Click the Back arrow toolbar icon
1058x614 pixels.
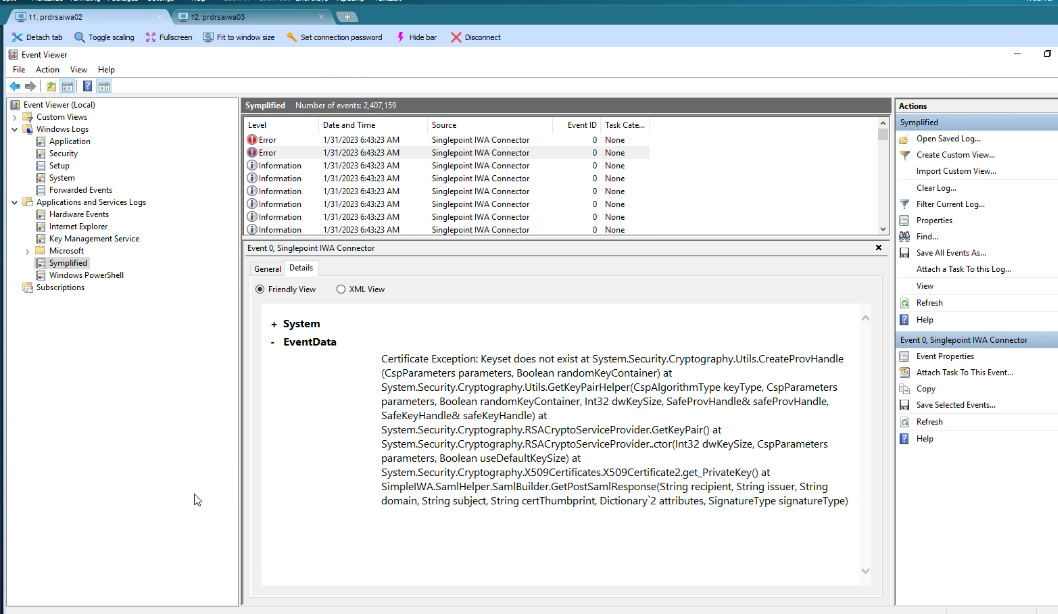pos(14,87)
